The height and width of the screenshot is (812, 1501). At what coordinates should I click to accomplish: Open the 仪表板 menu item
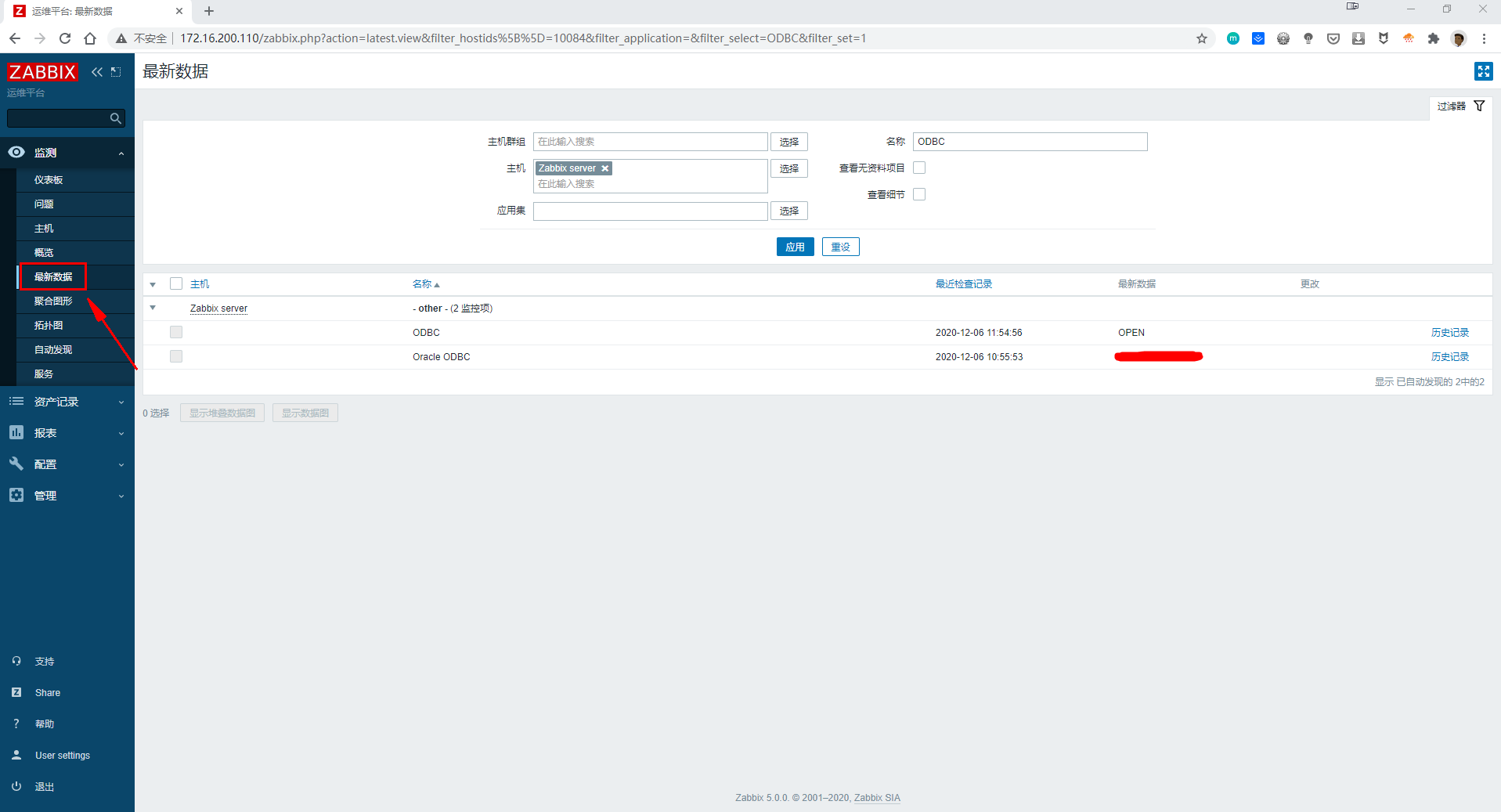[x=49, y=179]
